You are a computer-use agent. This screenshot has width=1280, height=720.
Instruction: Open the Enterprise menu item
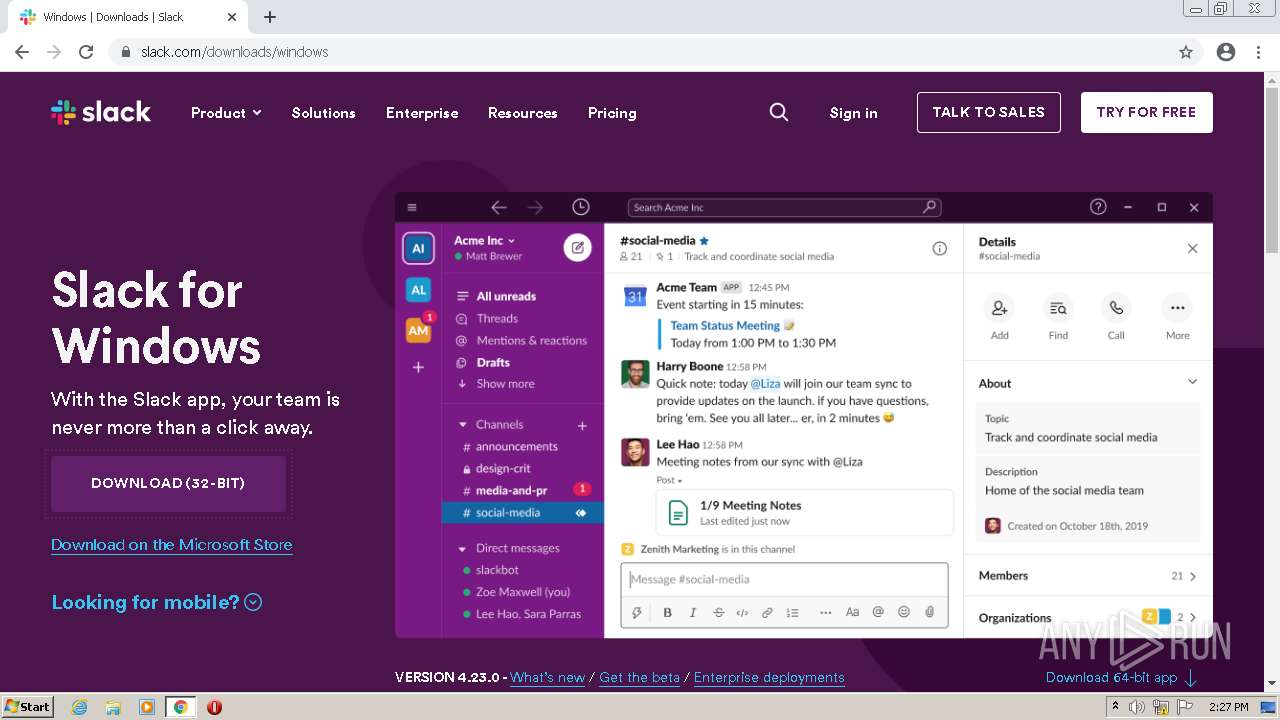pos(422,113)
